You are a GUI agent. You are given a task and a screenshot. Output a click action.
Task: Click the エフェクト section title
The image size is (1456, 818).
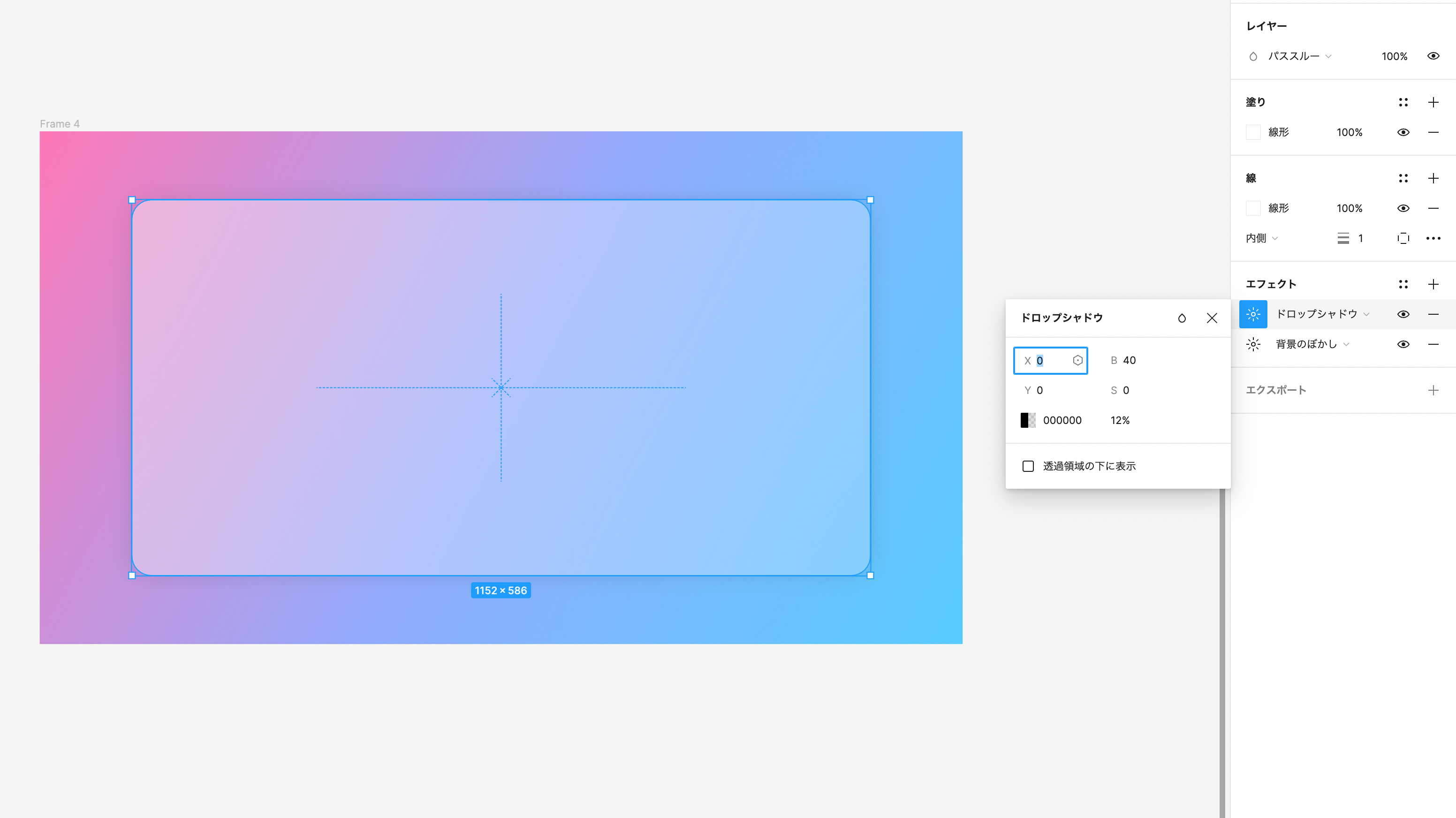(1271, 284)
